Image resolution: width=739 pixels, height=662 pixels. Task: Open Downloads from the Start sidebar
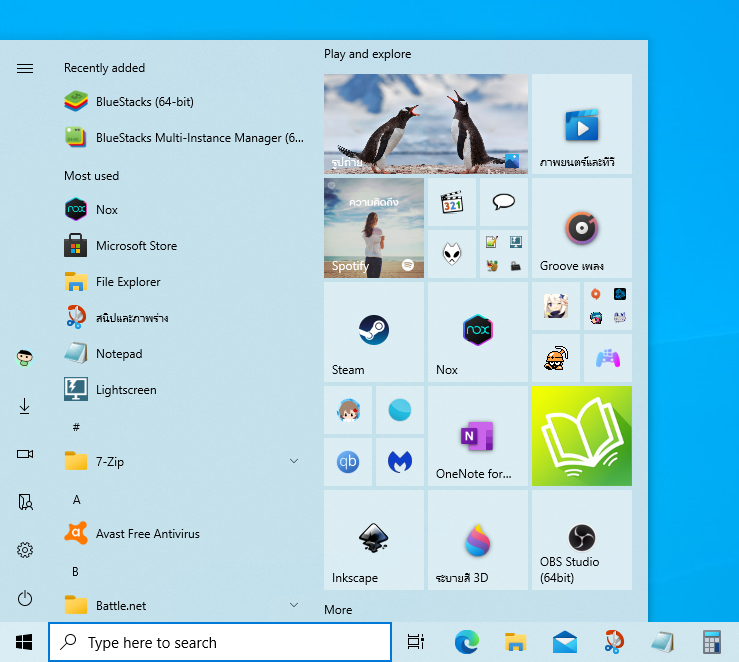(25, 406)
